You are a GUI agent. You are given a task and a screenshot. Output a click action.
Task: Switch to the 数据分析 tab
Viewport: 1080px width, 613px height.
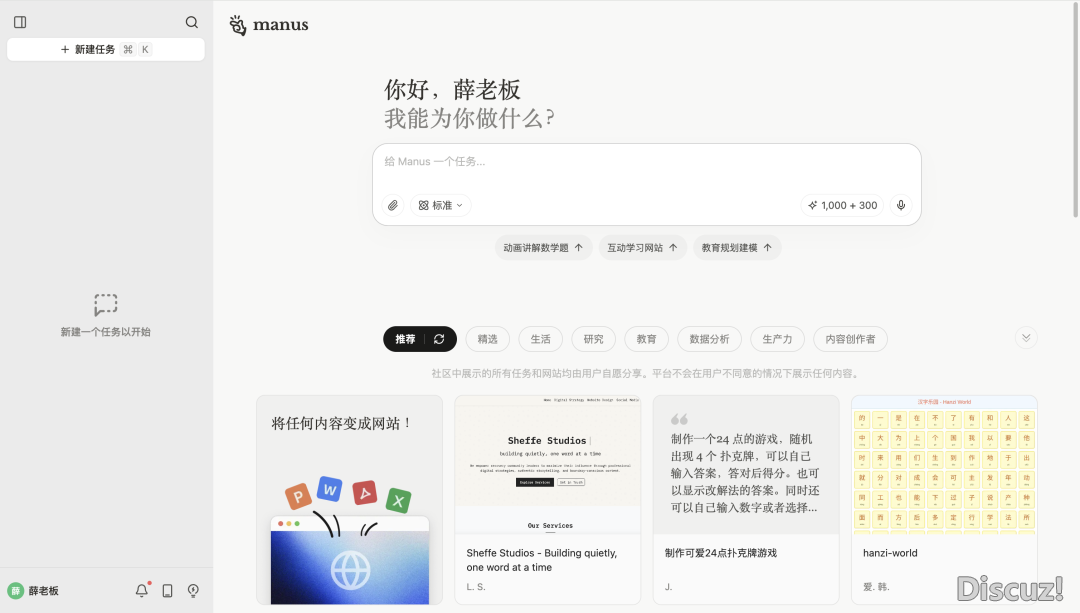(x=709, y=339)
